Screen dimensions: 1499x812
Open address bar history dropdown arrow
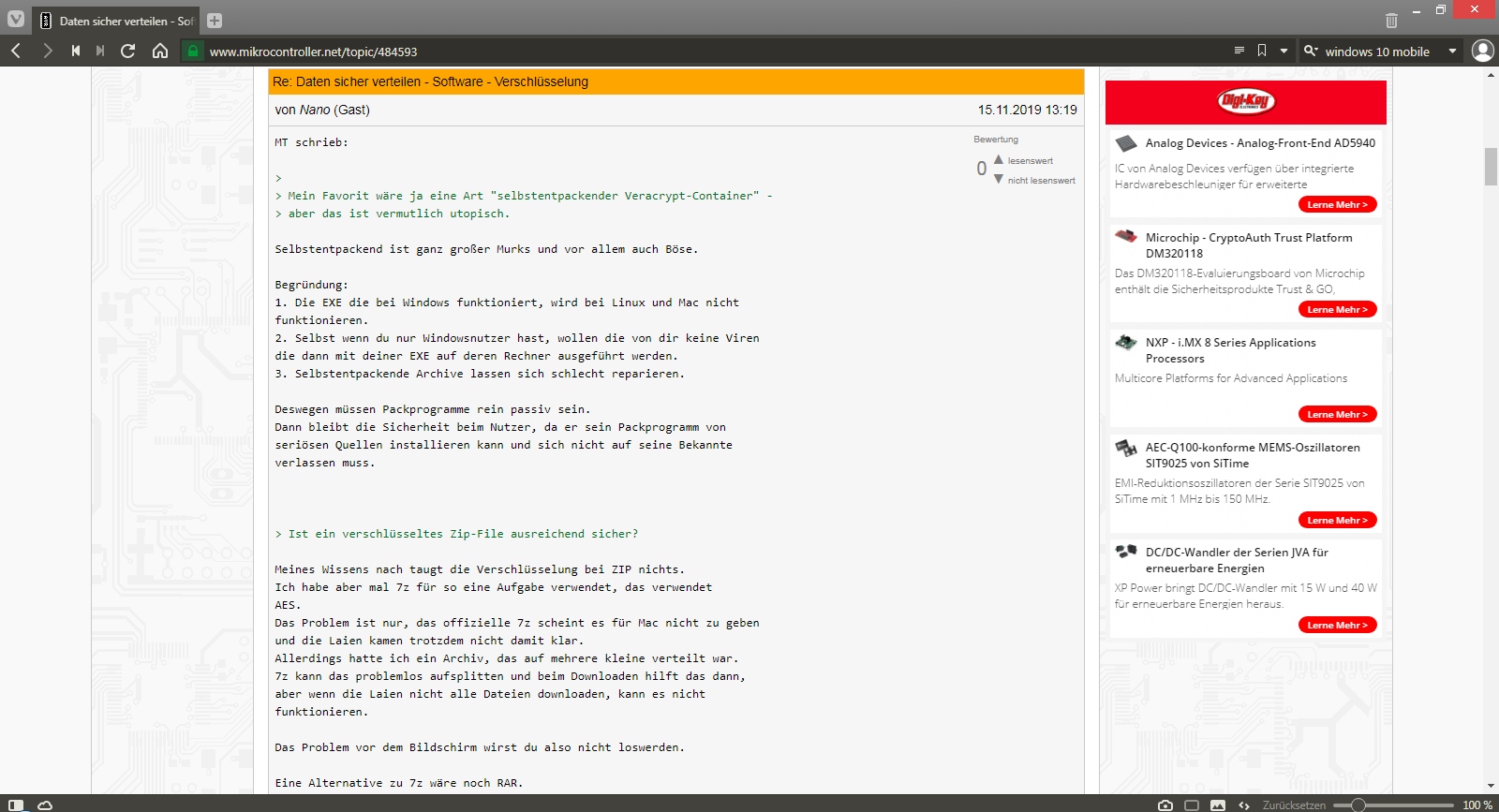[x=1284, y=51]
